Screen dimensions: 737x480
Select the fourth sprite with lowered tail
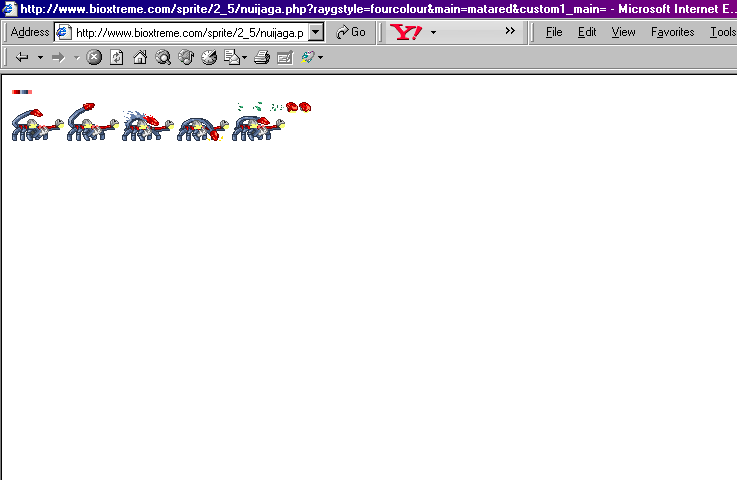click(203, 129)
